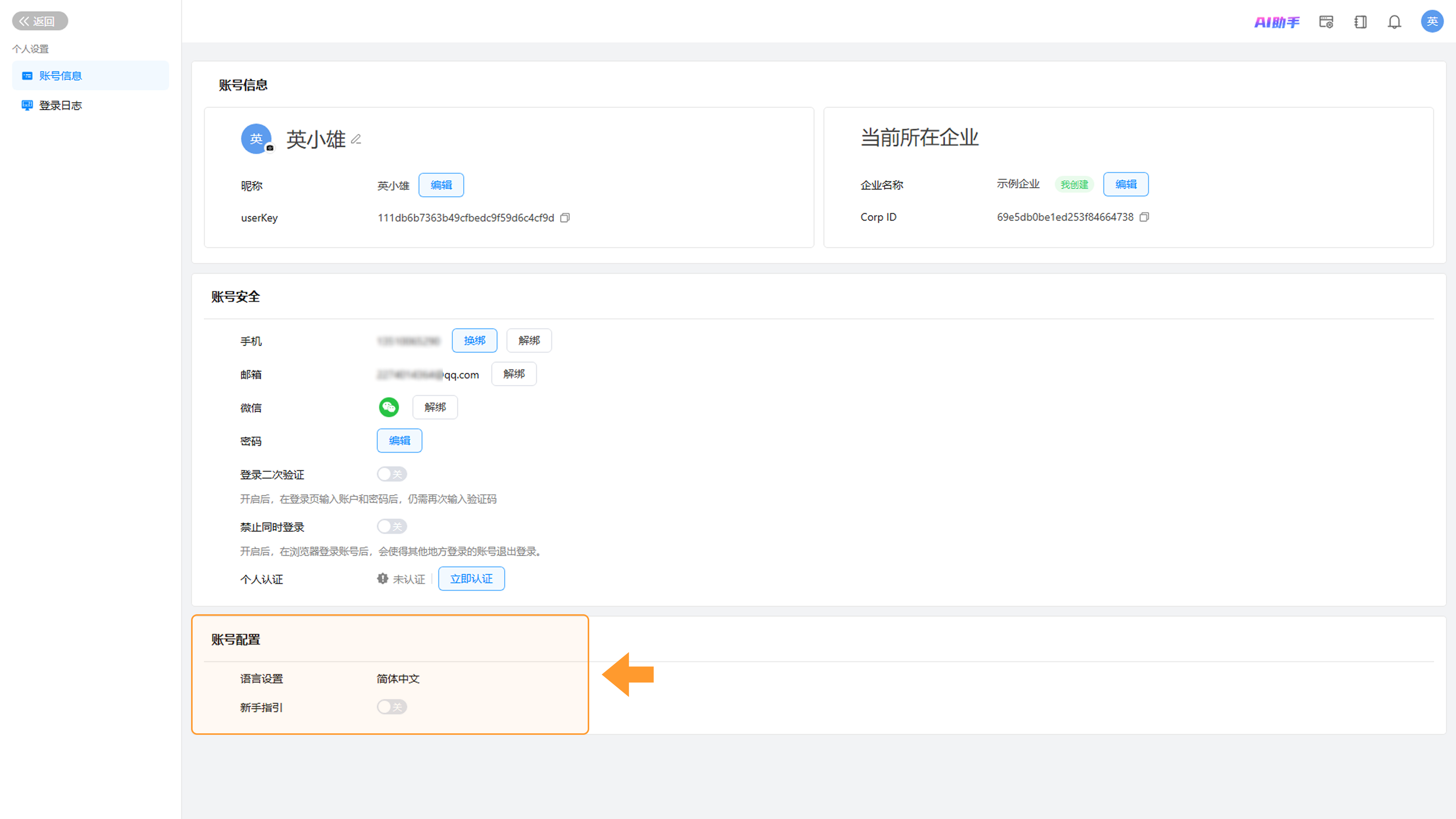This screenshot has height=819, width=1456.
Task: Click the calendar settings icon in the top bar
Action: click(1326, 22)
